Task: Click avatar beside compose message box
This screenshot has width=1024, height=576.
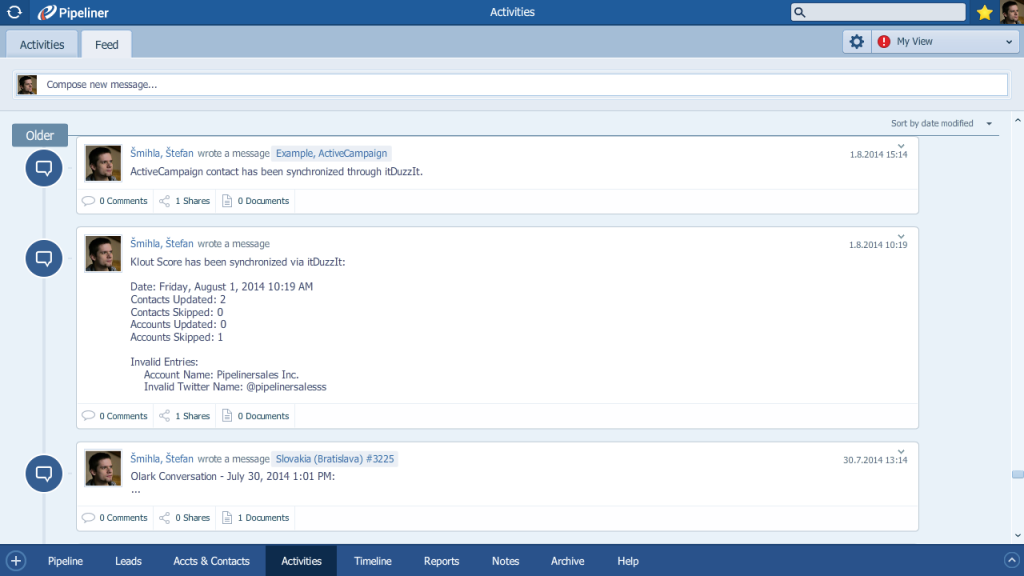Action: [27, 85]
